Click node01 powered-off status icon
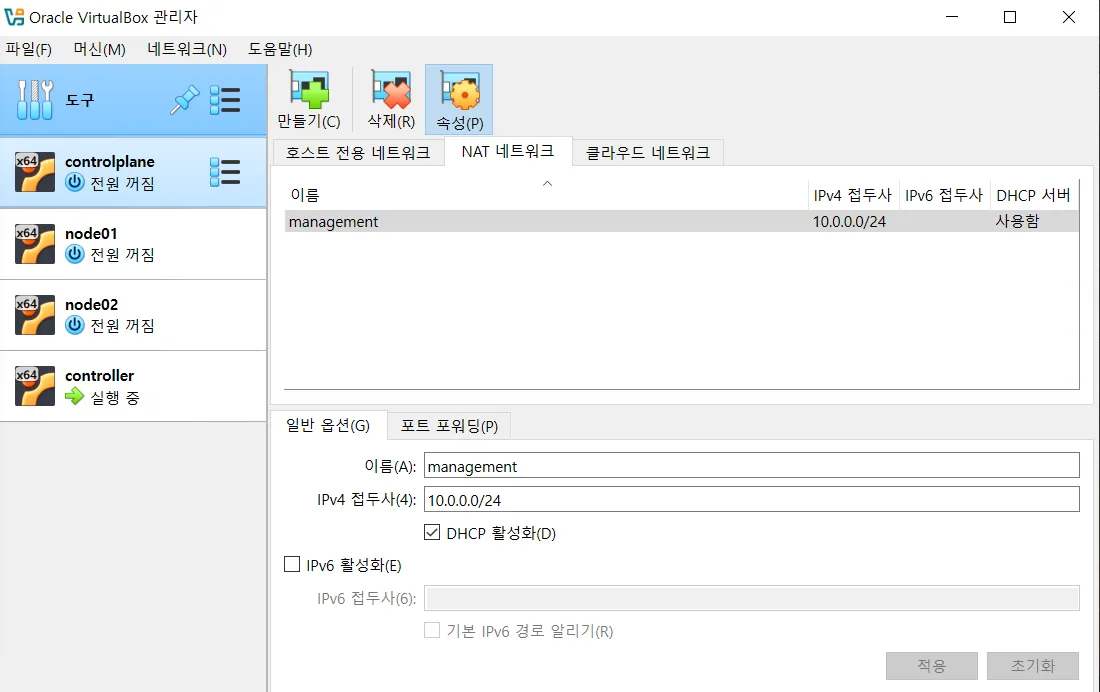The image size is (1100, 692). tap(75, 254)
